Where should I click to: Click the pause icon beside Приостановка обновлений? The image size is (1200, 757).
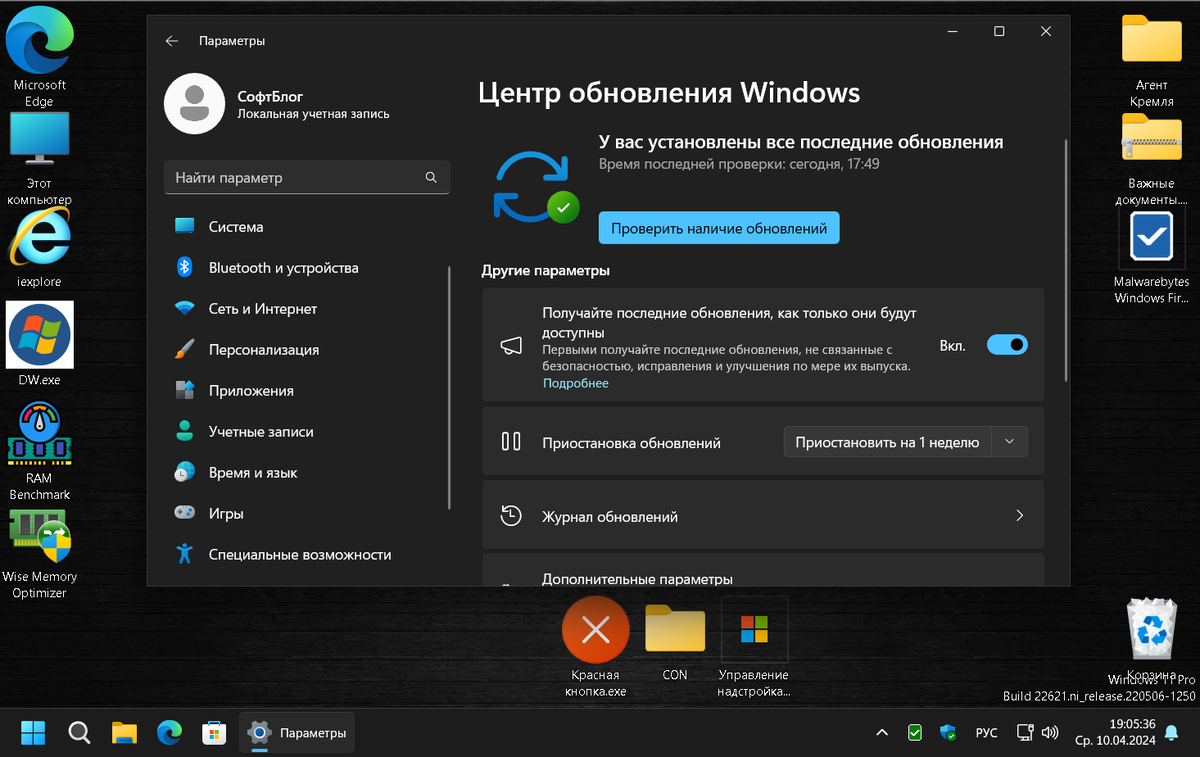tap(511, 441)
